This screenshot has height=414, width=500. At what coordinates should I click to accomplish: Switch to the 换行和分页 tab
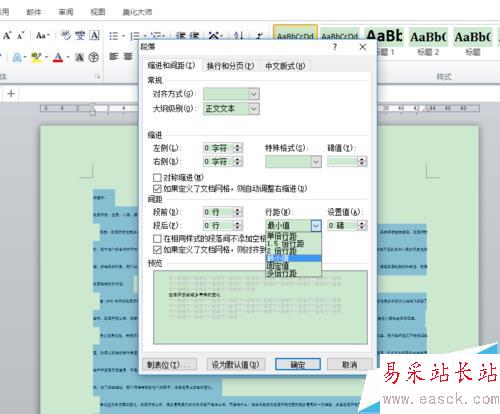pyautogui.click(x=230, y=66)
